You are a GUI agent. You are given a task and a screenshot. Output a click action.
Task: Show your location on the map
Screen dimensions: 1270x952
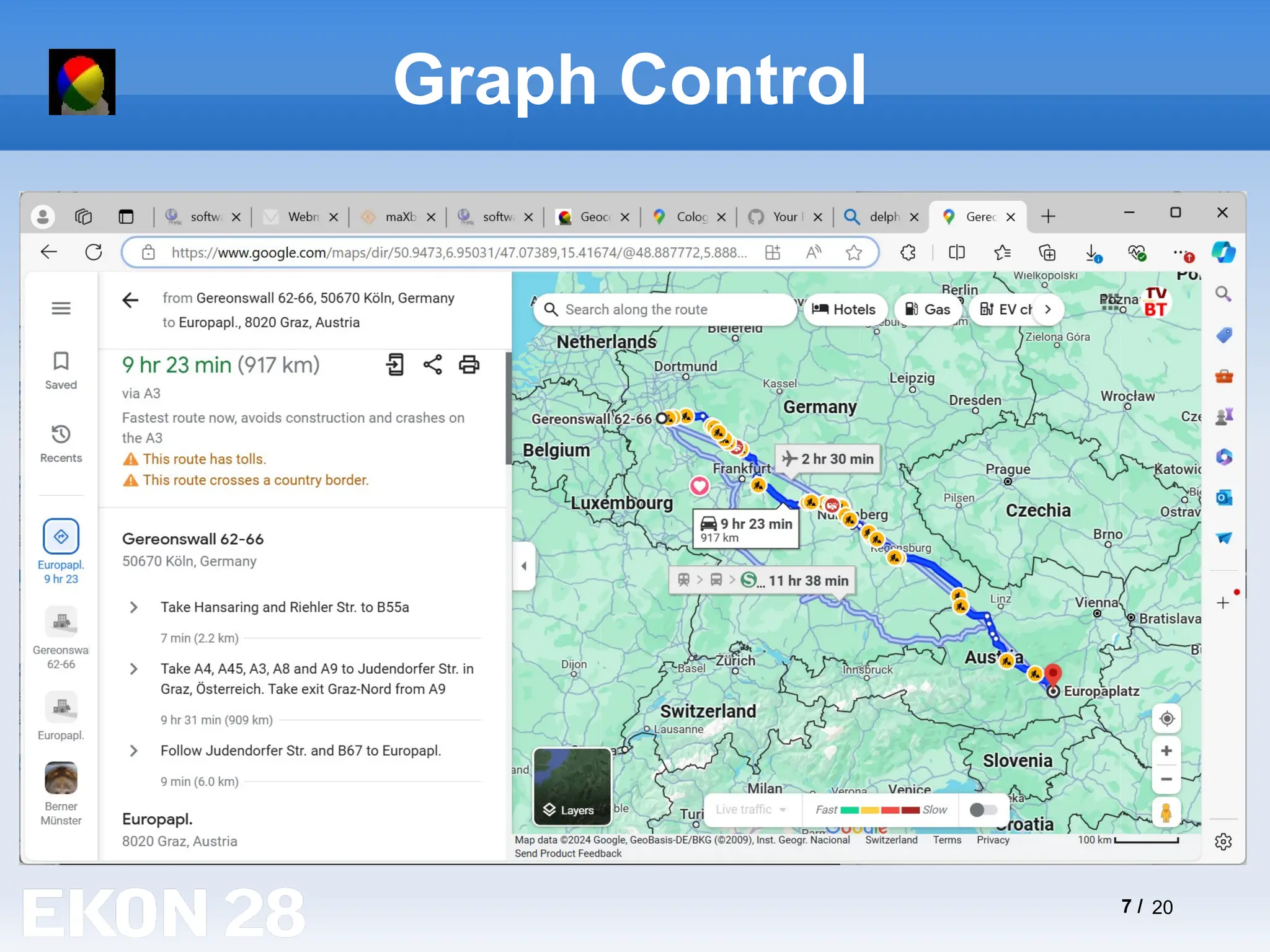[x=1166, y=718]
